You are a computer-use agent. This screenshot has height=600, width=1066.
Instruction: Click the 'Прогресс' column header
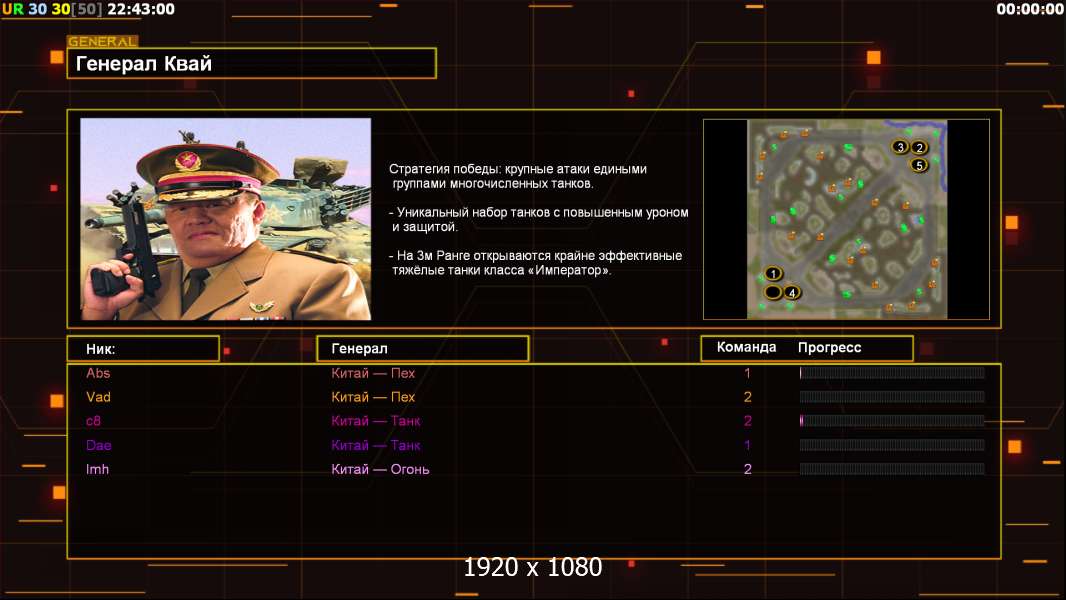click(829, 348)
